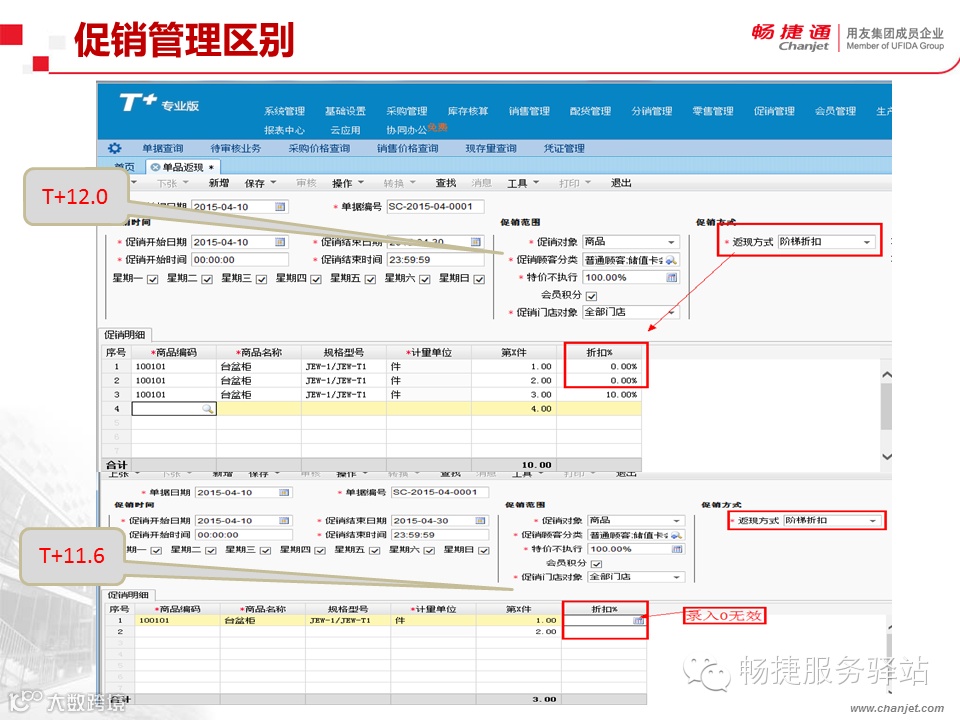Expand 促销门店对象 dropdown in T+11.6 form
Viewport: 960px width, 720px height.
677,577
